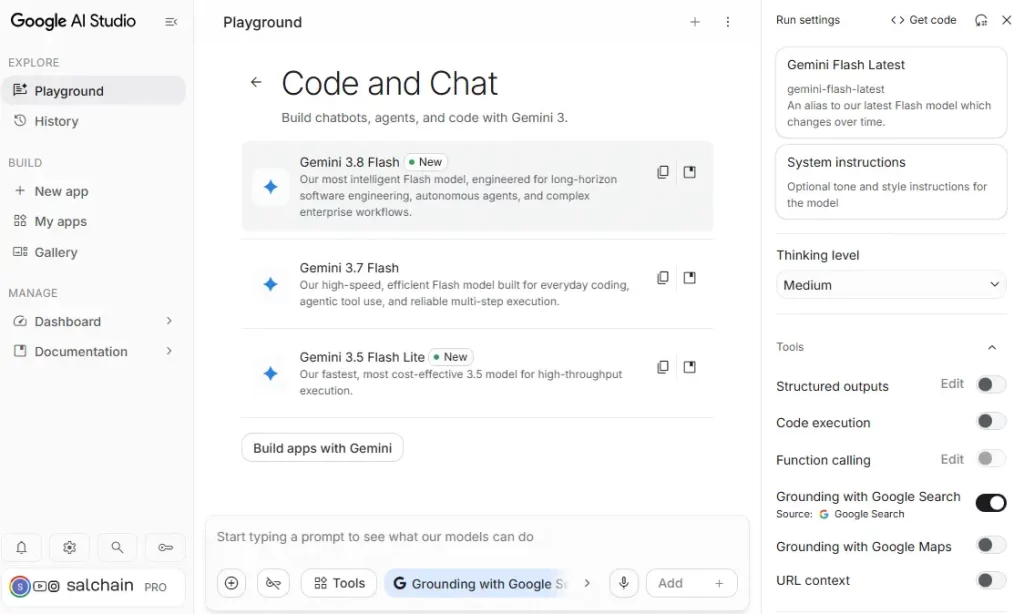1024x614 pixels.
Task: Open Gemini 3.8 Flash documentation icon
Action: 690,172
